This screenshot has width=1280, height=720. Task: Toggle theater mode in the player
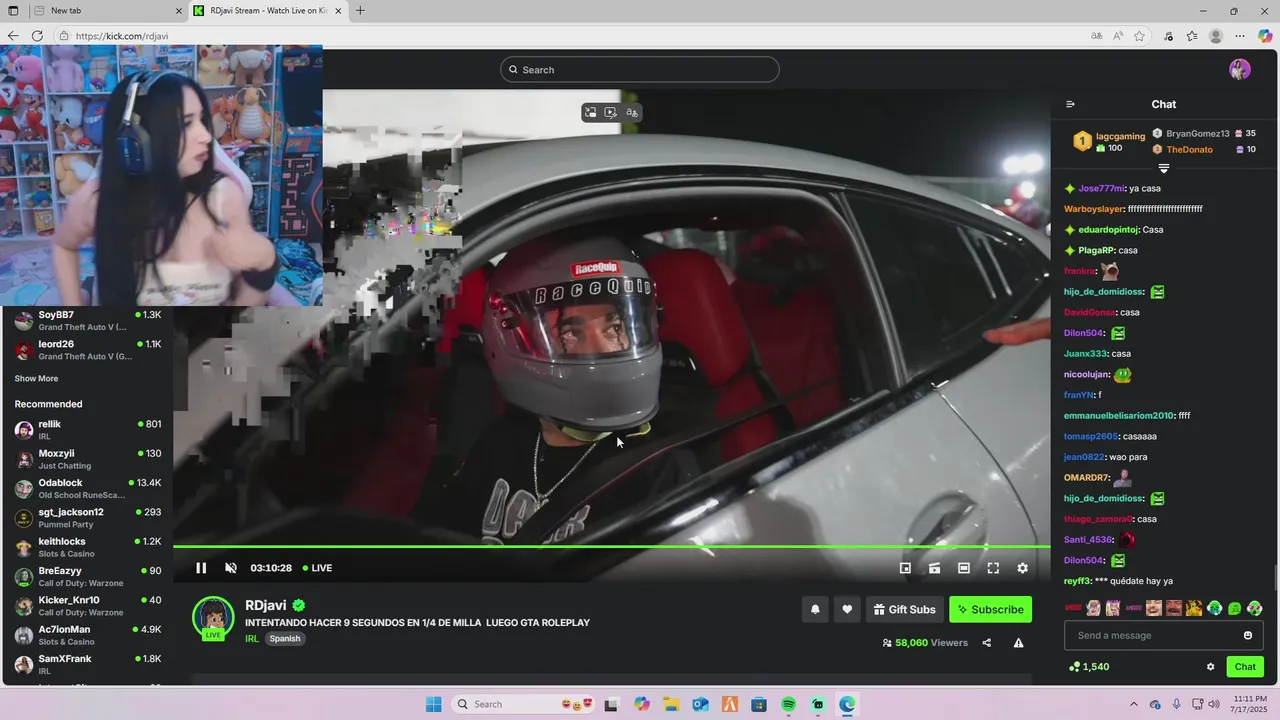pos(964,568)
